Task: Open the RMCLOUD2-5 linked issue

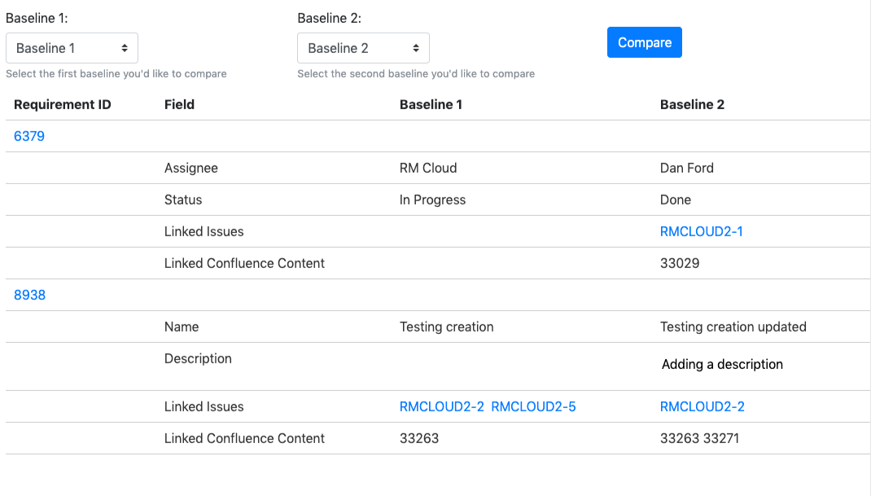Action: point(533,406)
